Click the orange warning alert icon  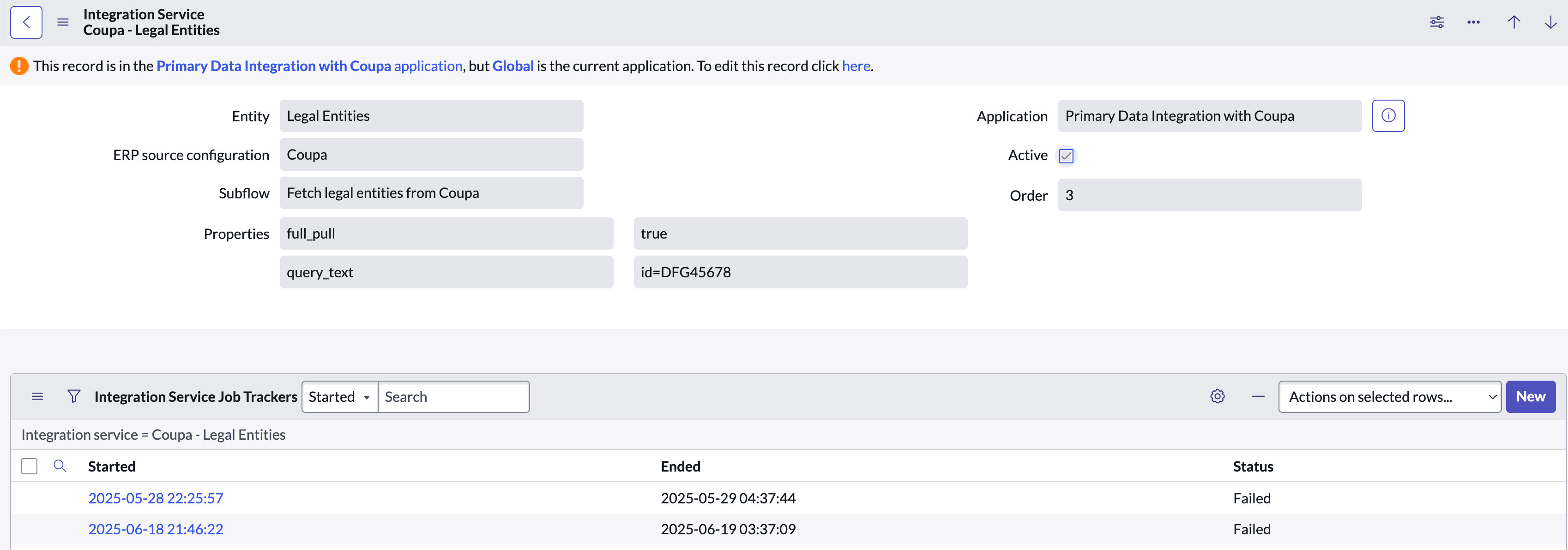pyautogui.click(x=19, y=66)
